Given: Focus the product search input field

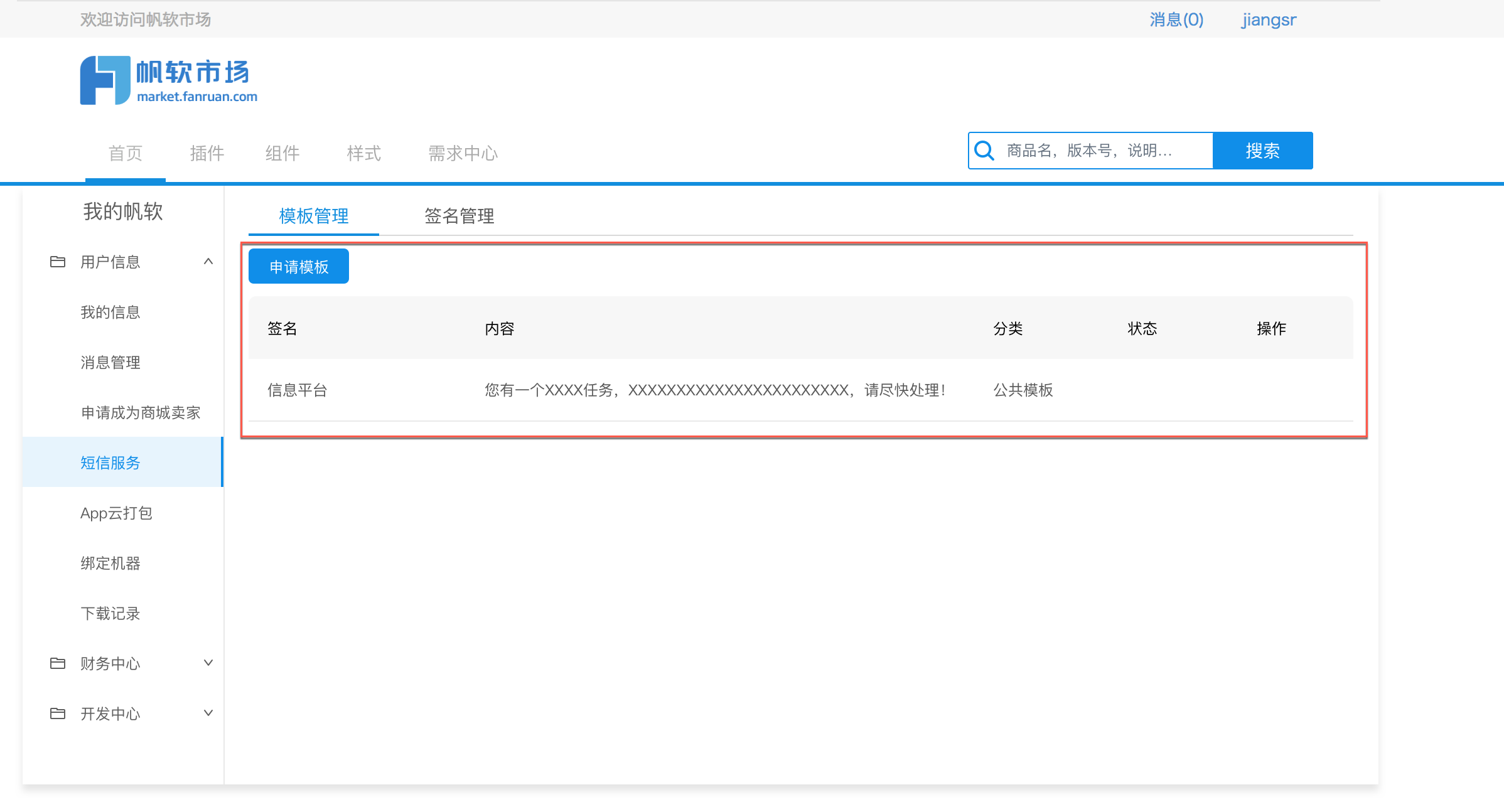Looking at the screenshot, I should click(1105, 151).
